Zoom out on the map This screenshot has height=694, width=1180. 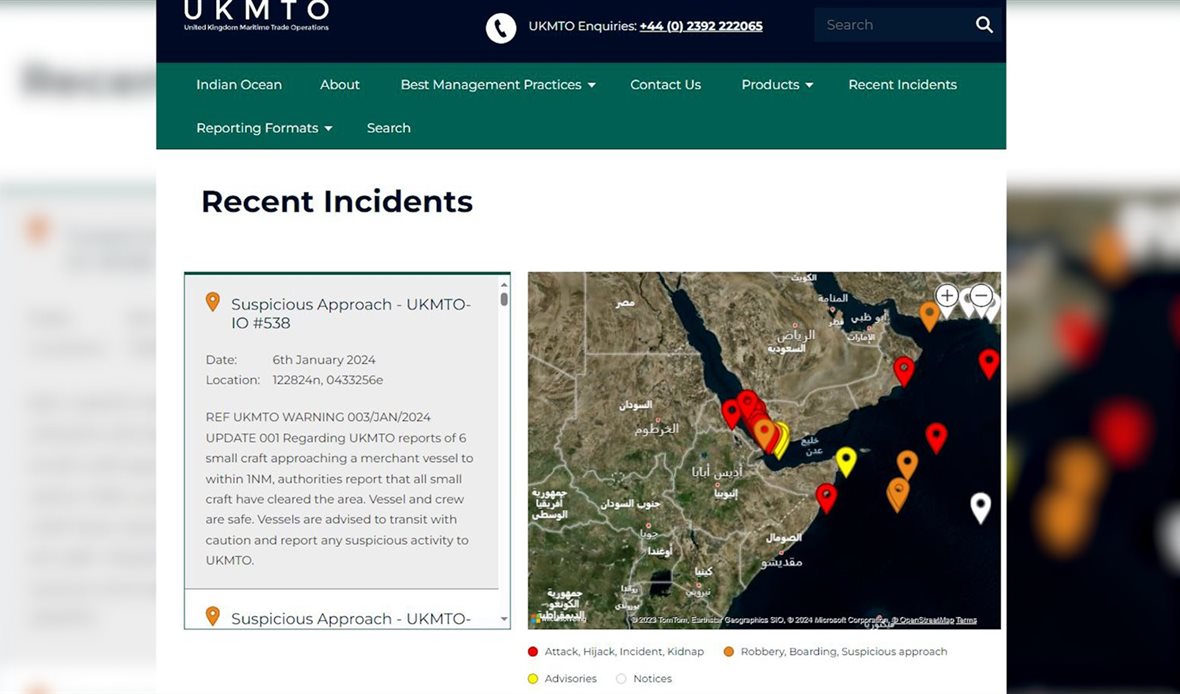[980, 295]
